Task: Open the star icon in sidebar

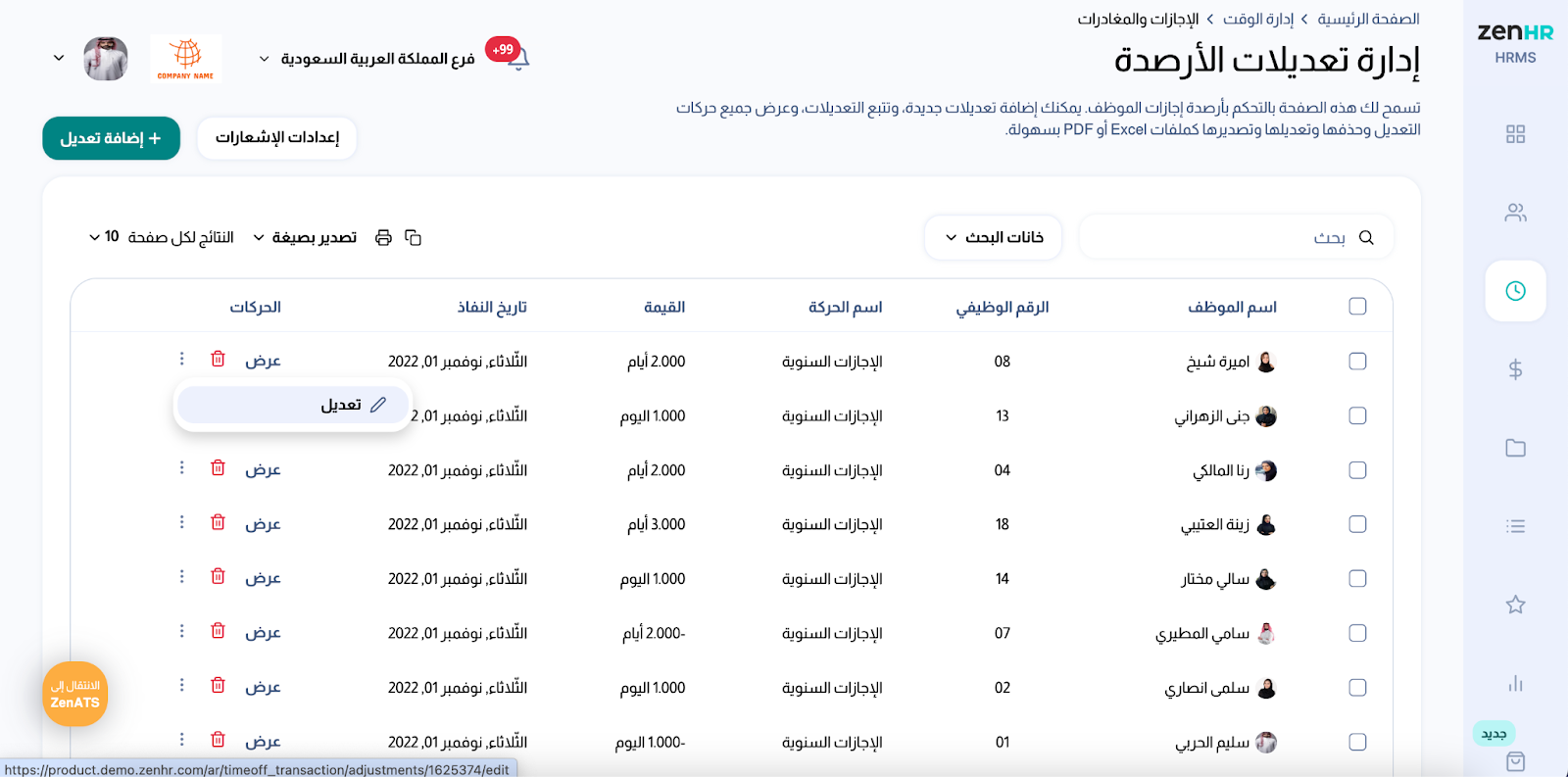Action: pos(1515,605)
